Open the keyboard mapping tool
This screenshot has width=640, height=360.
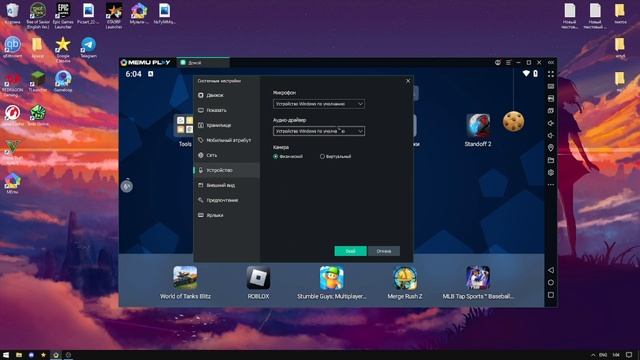pos(551,86)
